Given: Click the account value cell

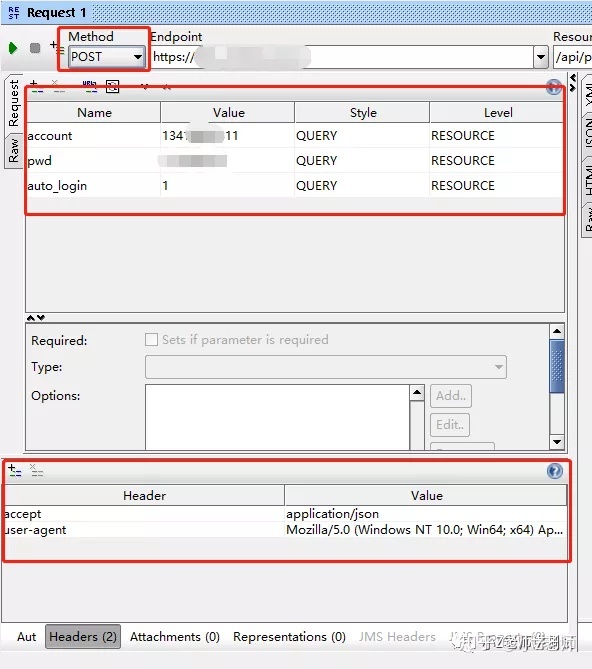Looking at the screenshot, I should coord(227,136).
